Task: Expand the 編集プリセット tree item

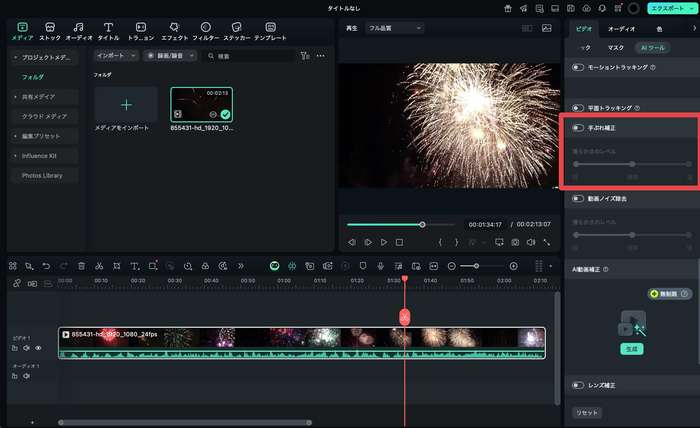Action: pos(16,136)
